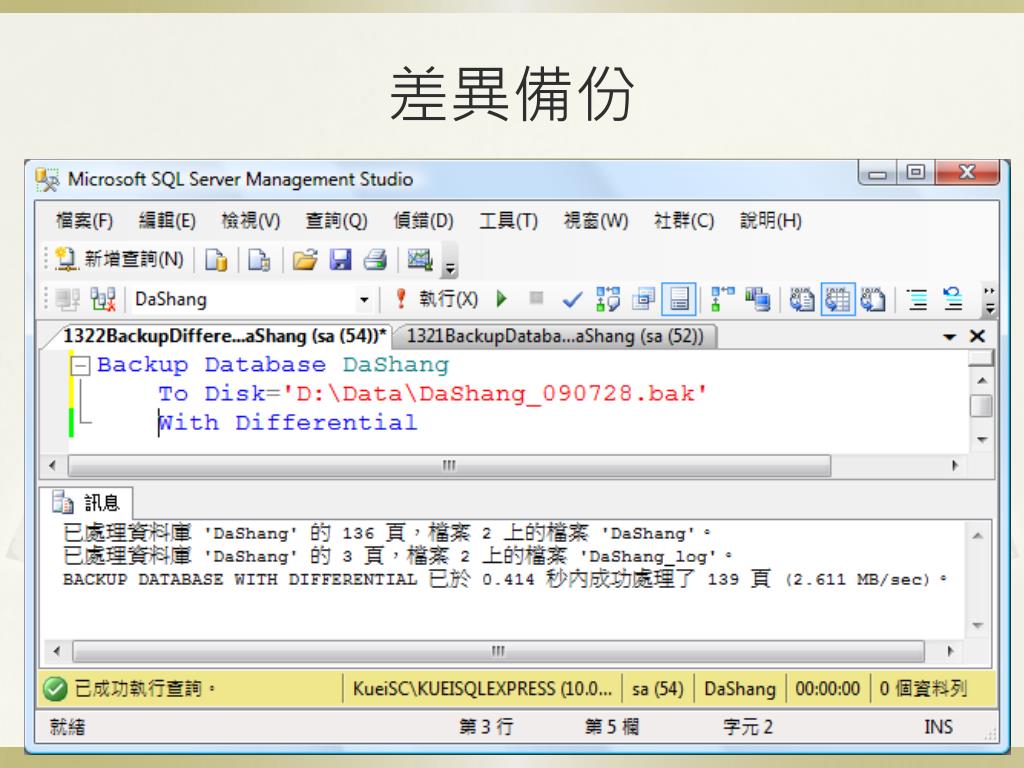Switch to the 1321BackupDataba...aShang tab

[555, 336]
